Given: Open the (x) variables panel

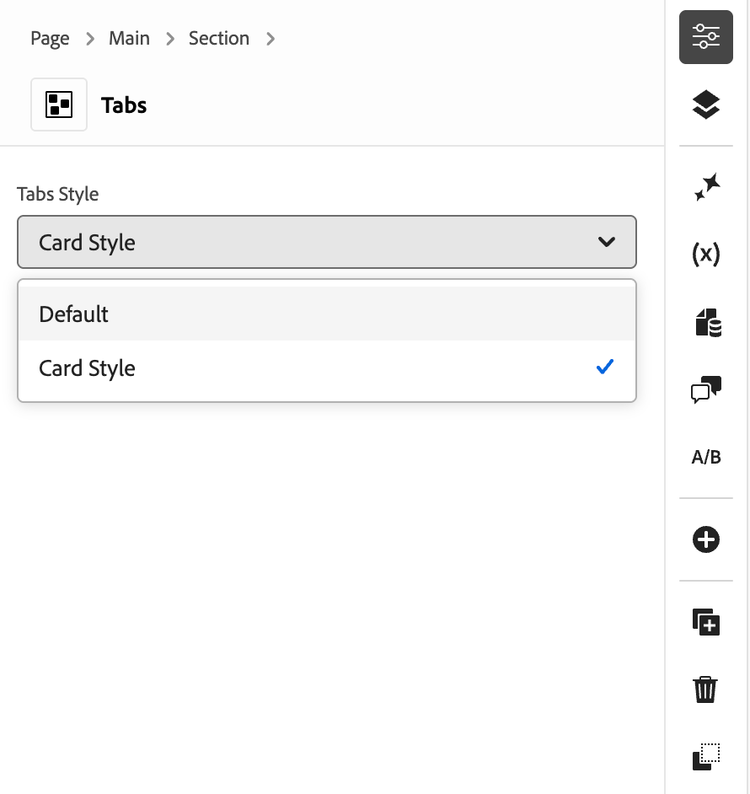Looking at the screenshot, I should [x=706, y=254].
